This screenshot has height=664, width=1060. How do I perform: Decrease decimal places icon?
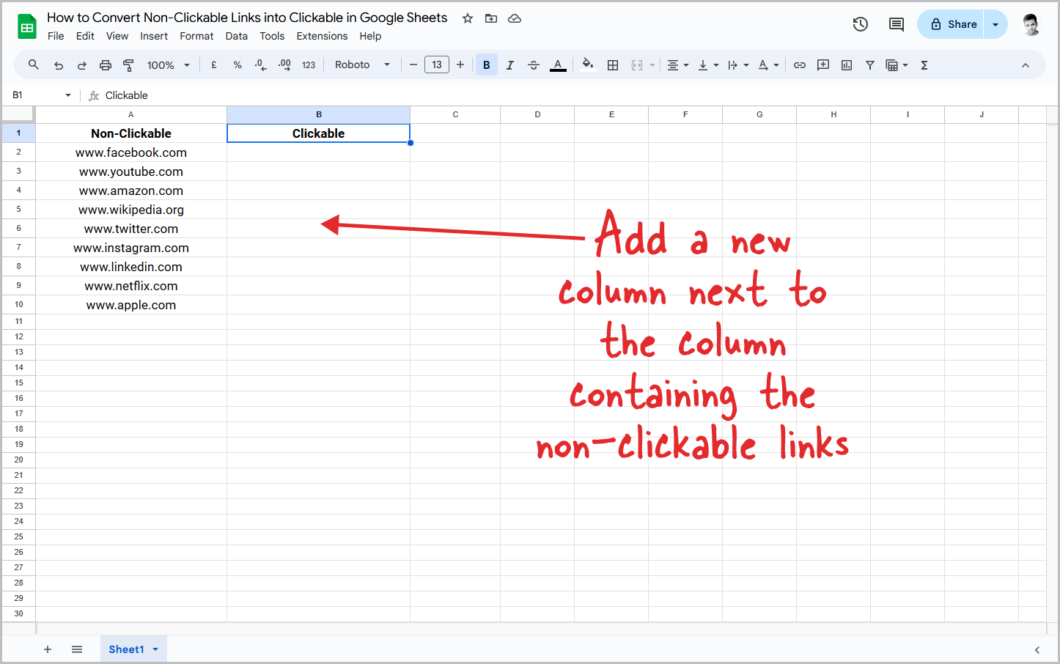[260, 65]
